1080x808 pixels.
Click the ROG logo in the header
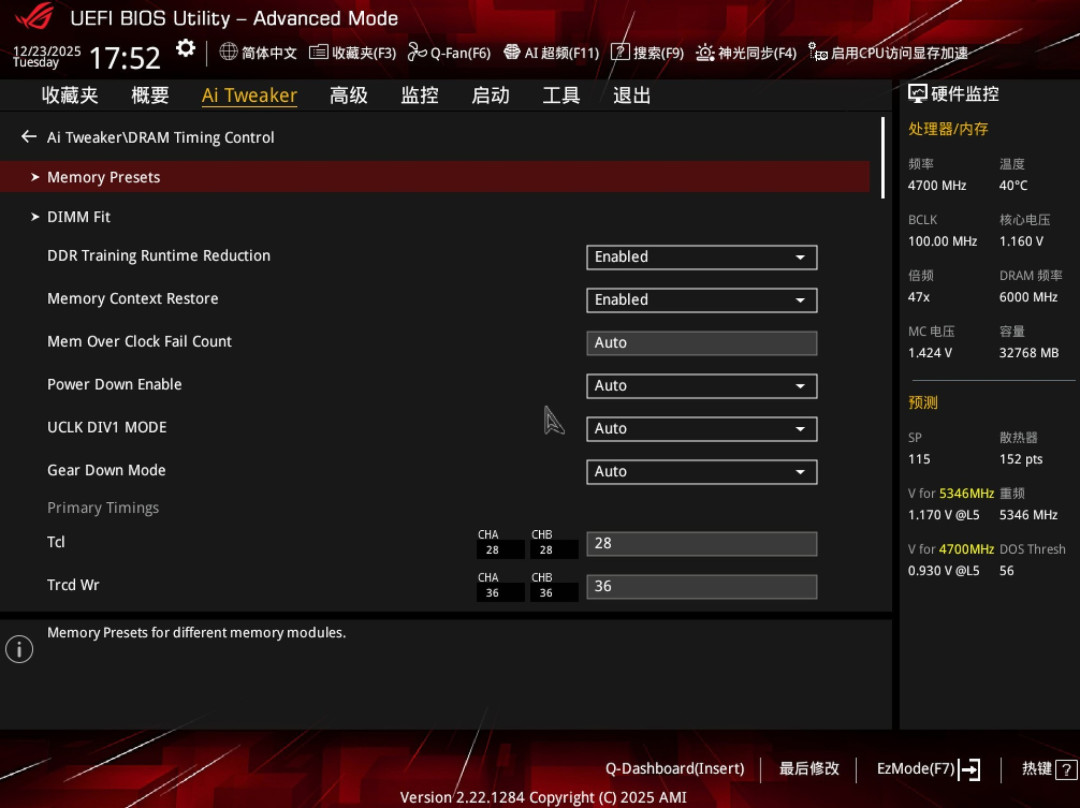[x=34, y=16]
